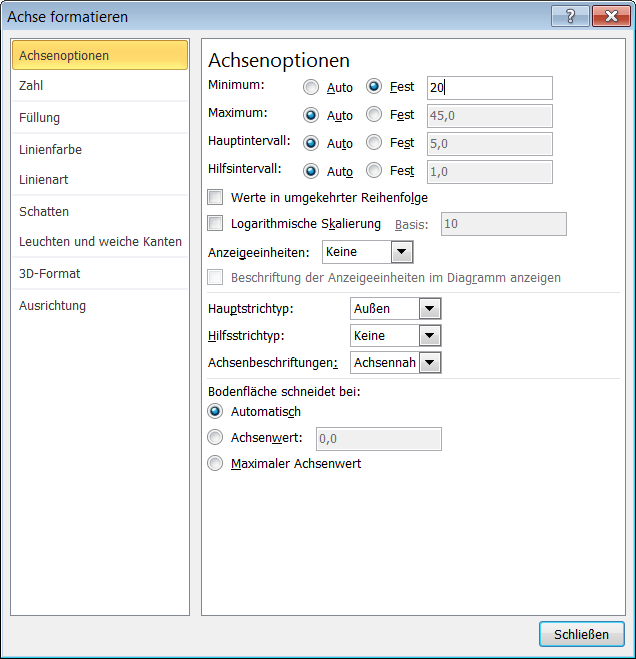This screenshot has width=636, height=659.
Task: Select the Schatten category
Action: [44, 212]
